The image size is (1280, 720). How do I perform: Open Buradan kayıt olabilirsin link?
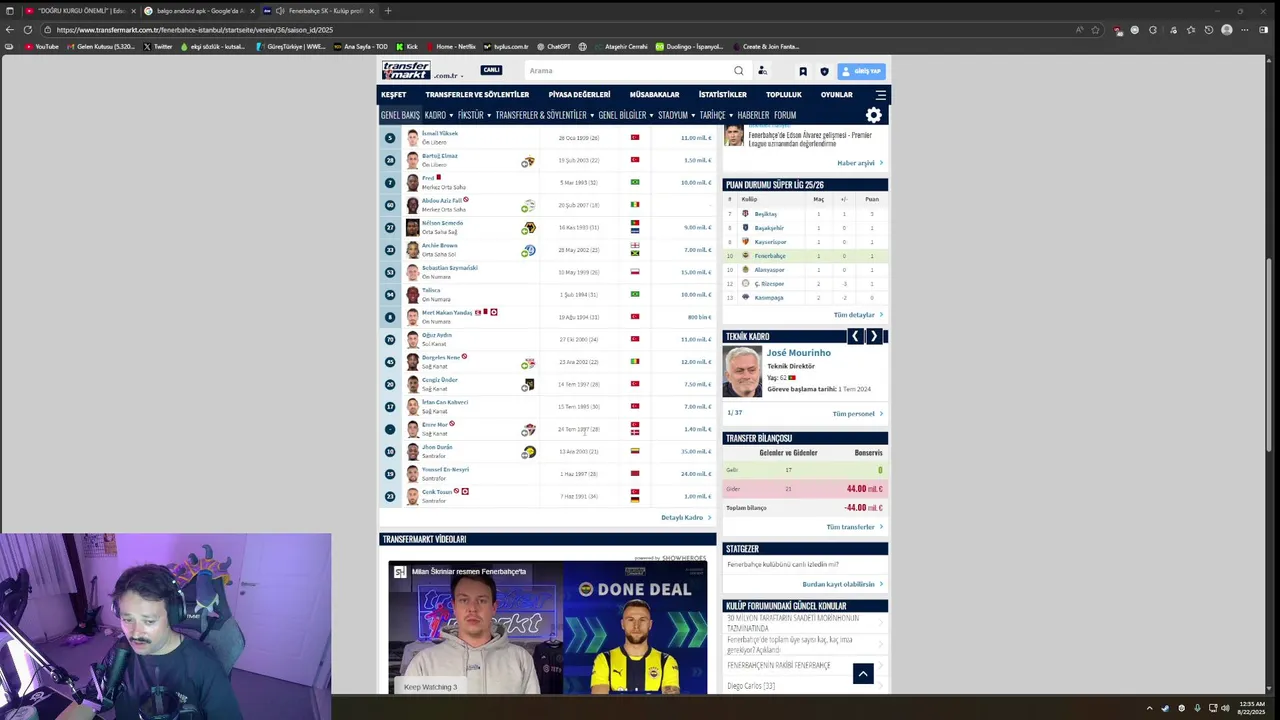842,584
